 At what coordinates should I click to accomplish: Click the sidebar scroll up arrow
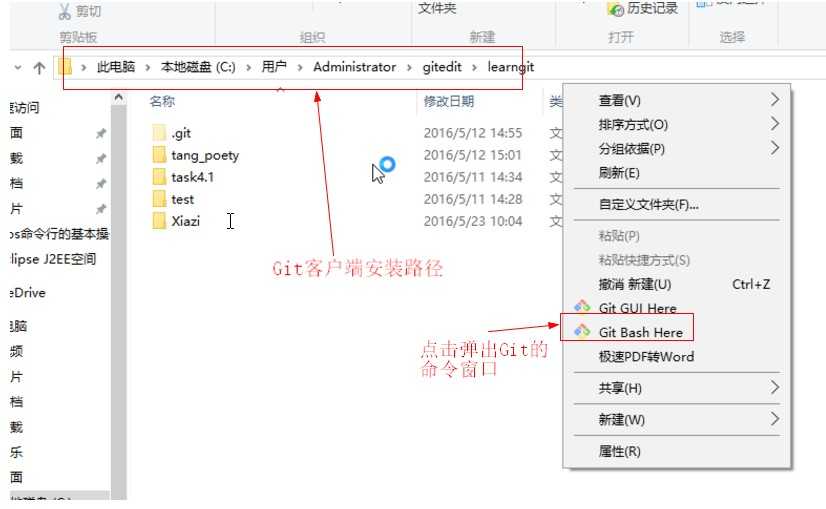(x=119, y=98)
